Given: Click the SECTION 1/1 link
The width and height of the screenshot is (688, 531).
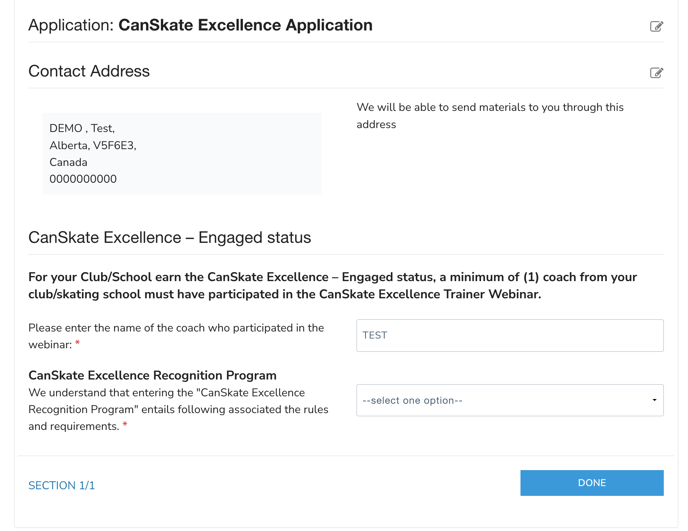Looking at the screenshot, I should [62, 486].
